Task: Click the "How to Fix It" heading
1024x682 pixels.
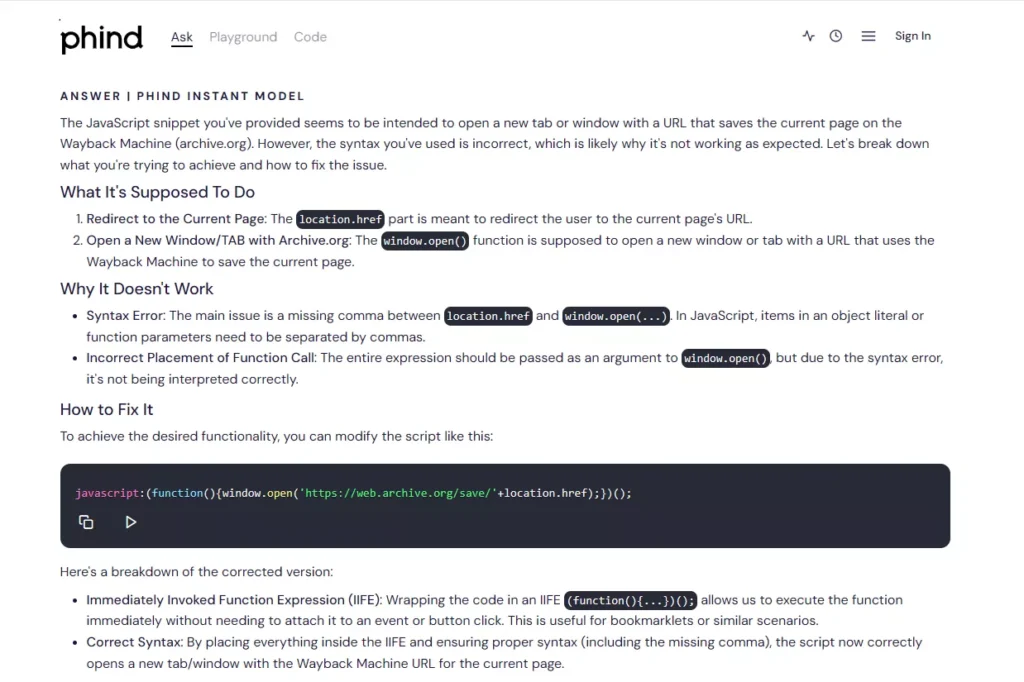Action: click(x=106, y=409)
